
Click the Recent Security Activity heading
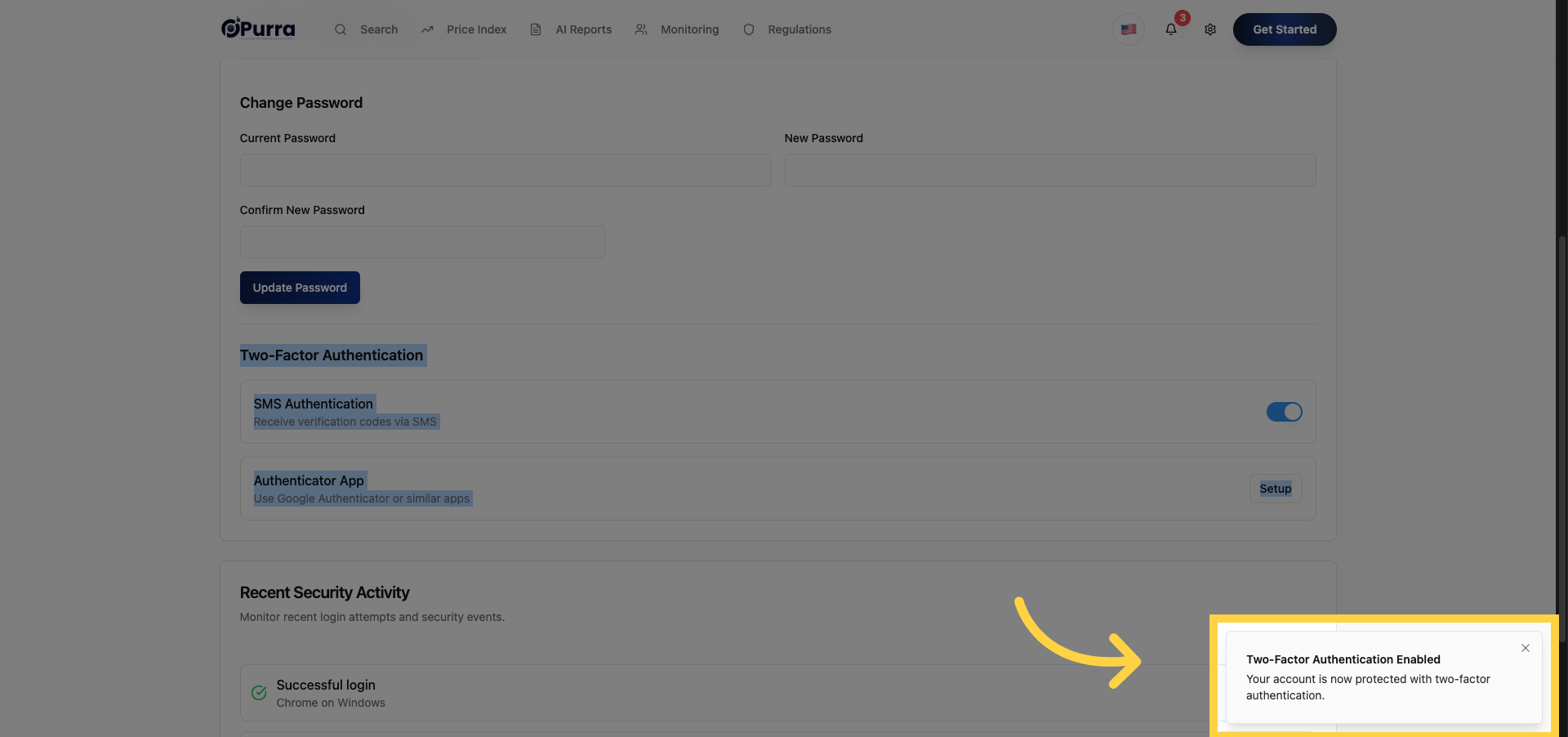[x=324, y=592]
